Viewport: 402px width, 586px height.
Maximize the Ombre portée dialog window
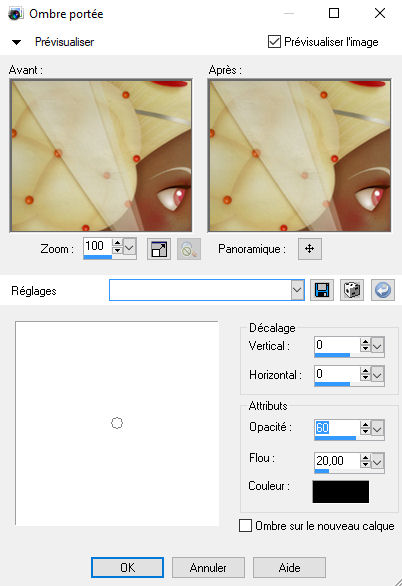(334, 13)
